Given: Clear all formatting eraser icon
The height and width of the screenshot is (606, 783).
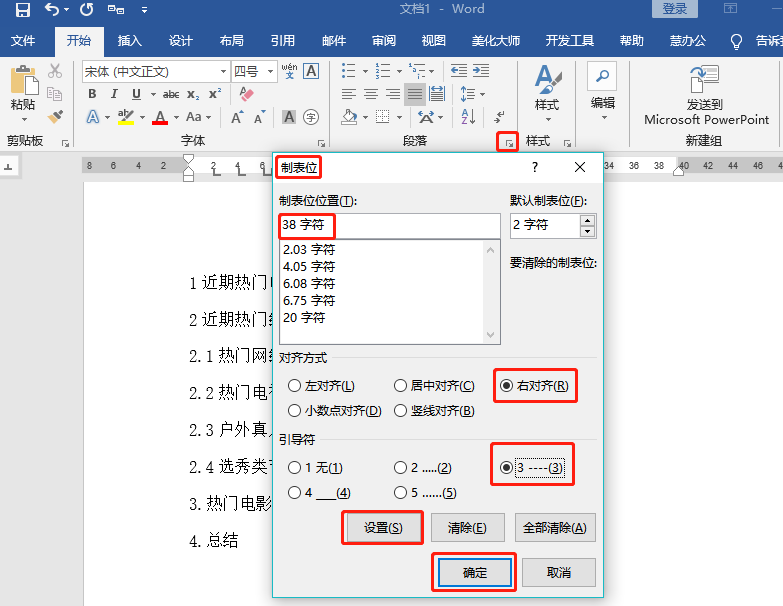Looking at the screenshot, I should (x=246, y=94).
